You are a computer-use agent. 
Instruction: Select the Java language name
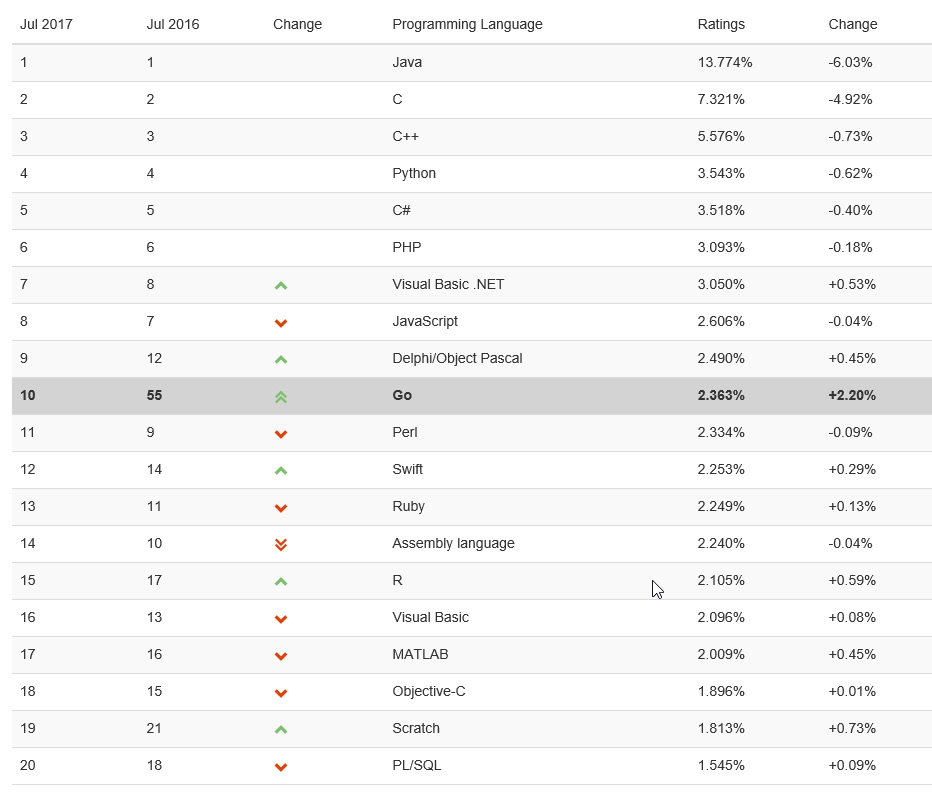pyautogui.click(x=407, y=62)
